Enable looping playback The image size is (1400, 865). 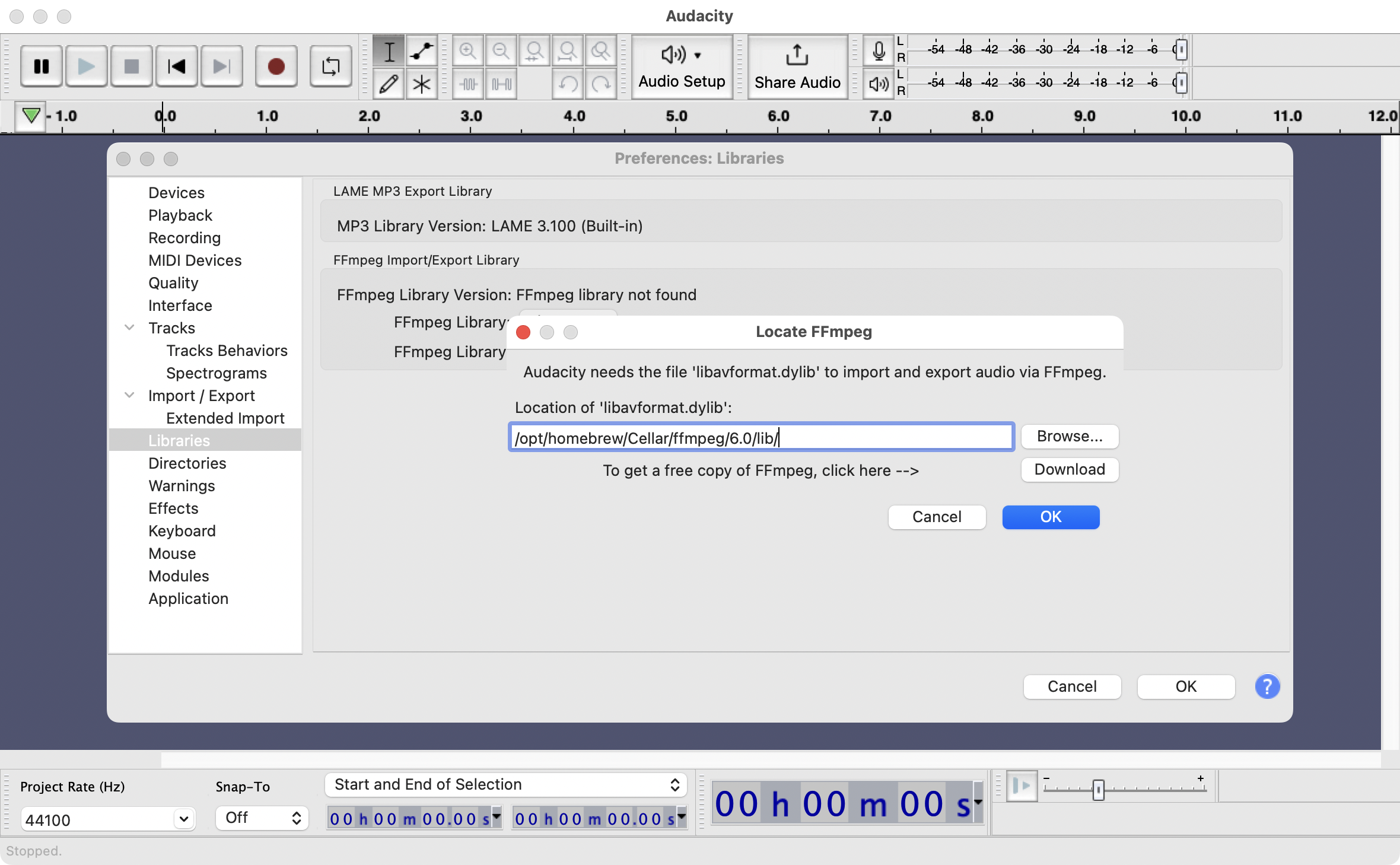coord(330,66)
